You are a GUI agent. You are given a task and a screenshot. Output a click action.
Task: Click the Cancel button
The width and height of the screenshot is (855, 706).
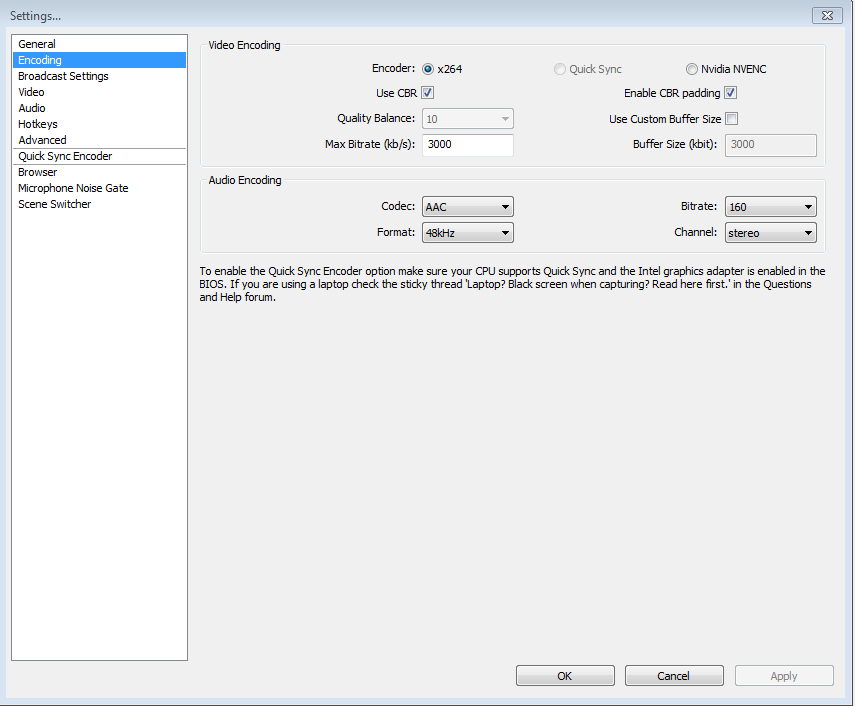pos(674,675)
